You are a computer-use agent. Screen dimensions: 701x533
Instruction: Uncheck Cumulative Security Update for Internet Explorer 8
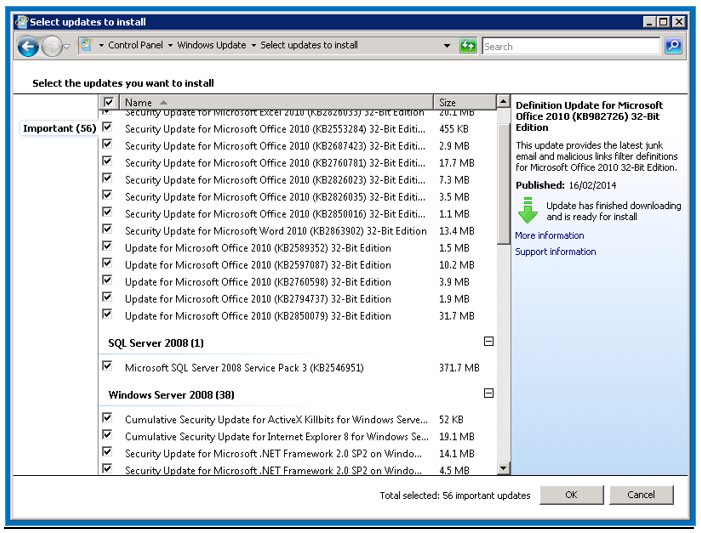(x=107, y=435)
